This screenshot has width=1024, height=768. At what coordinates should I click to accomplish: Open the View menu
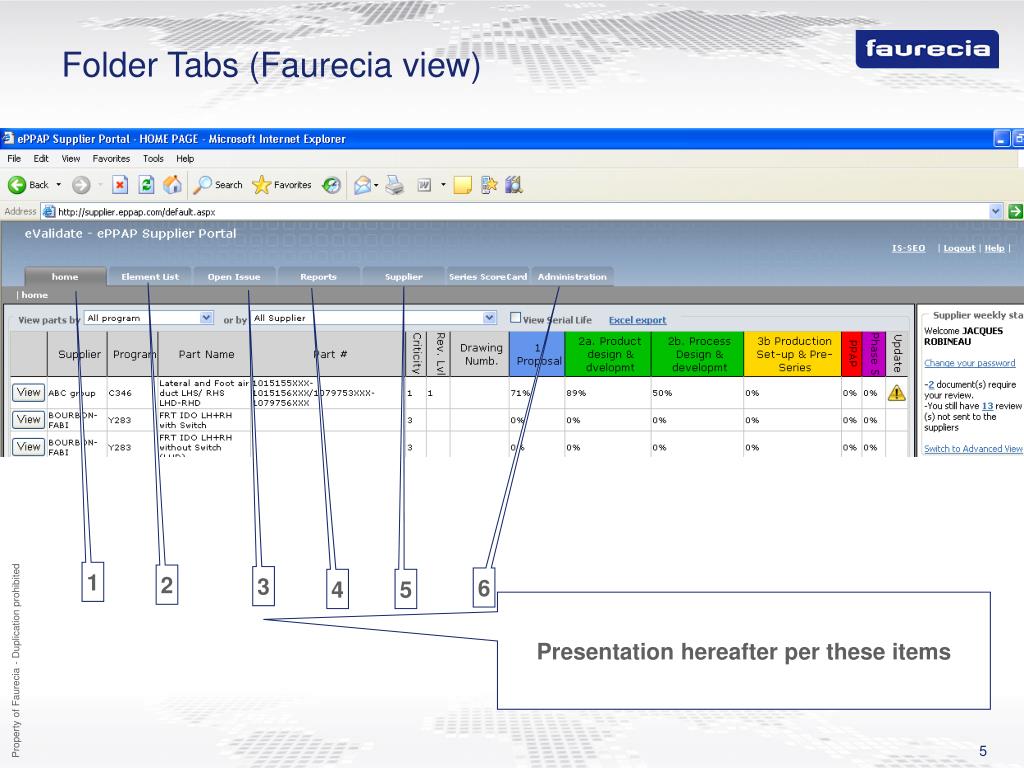(71, 159)
